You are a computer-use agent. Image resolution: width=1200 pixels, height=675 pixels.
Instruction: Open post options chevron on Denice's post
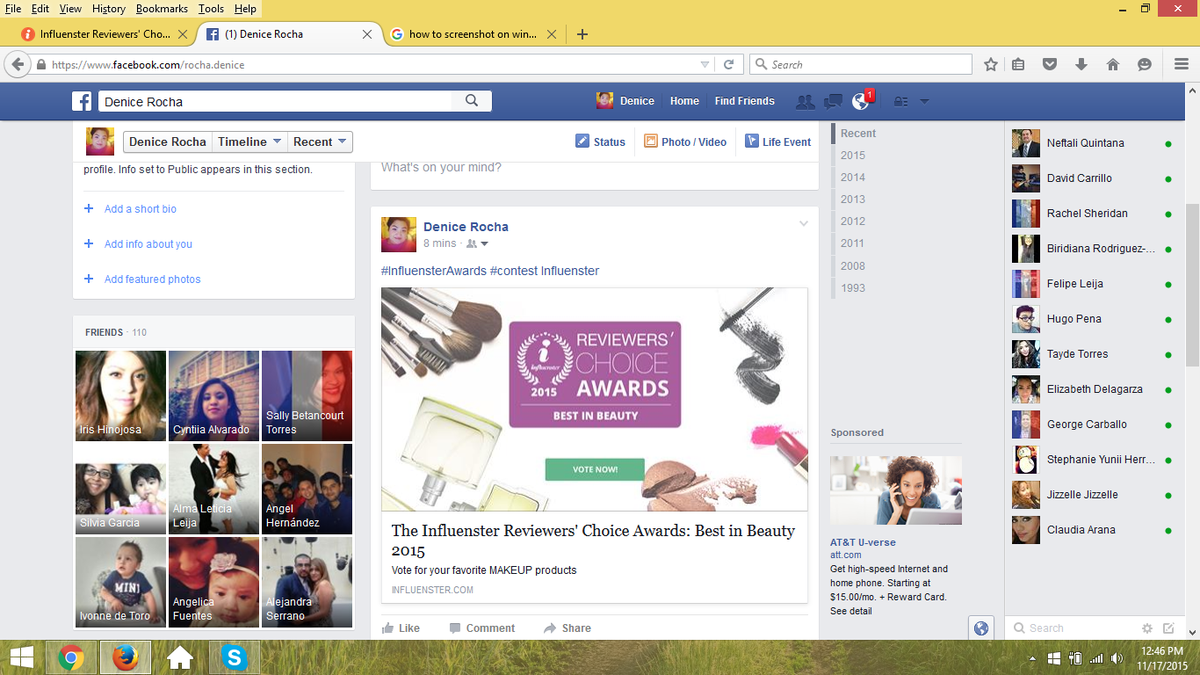803,224
